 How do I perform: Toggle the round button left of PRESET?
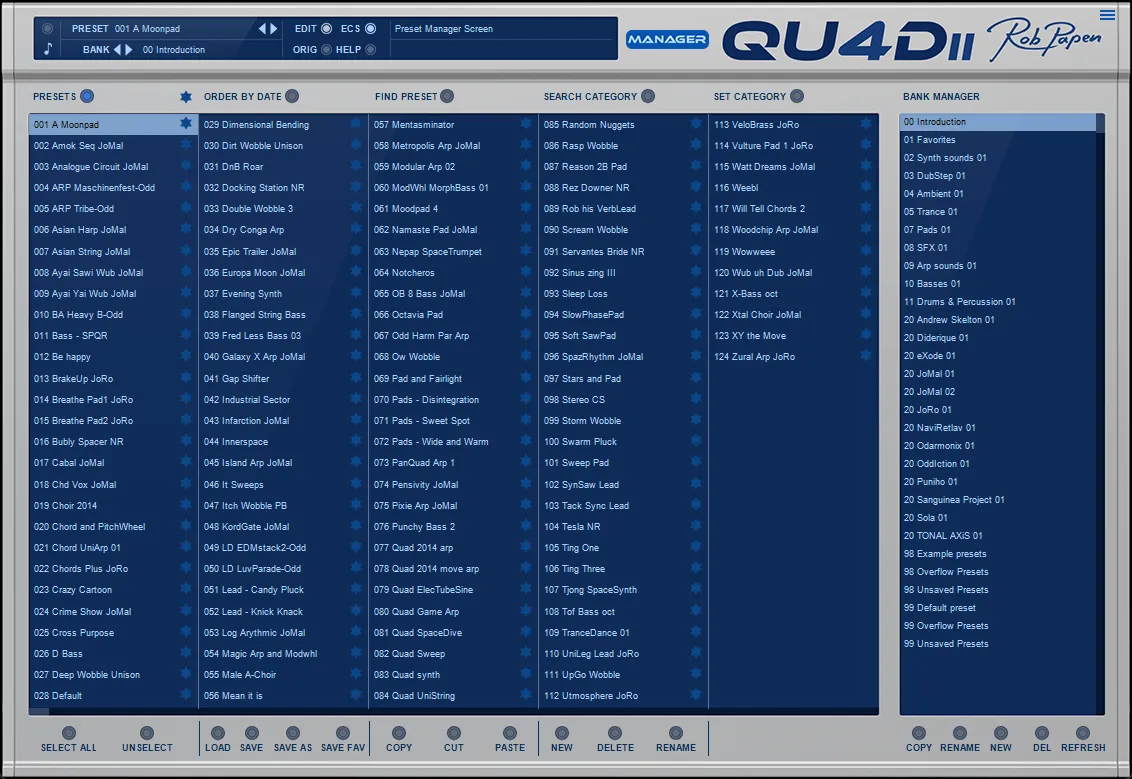48,29
